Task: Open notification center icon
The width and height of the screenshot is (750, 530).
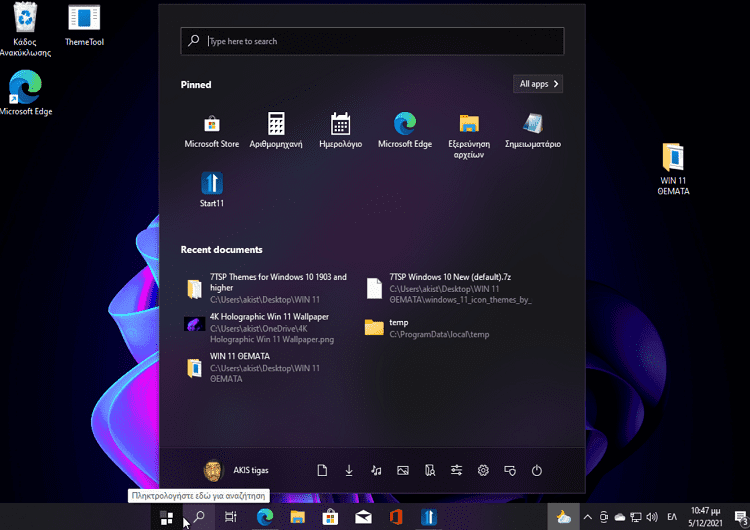Action: point(740,517)
